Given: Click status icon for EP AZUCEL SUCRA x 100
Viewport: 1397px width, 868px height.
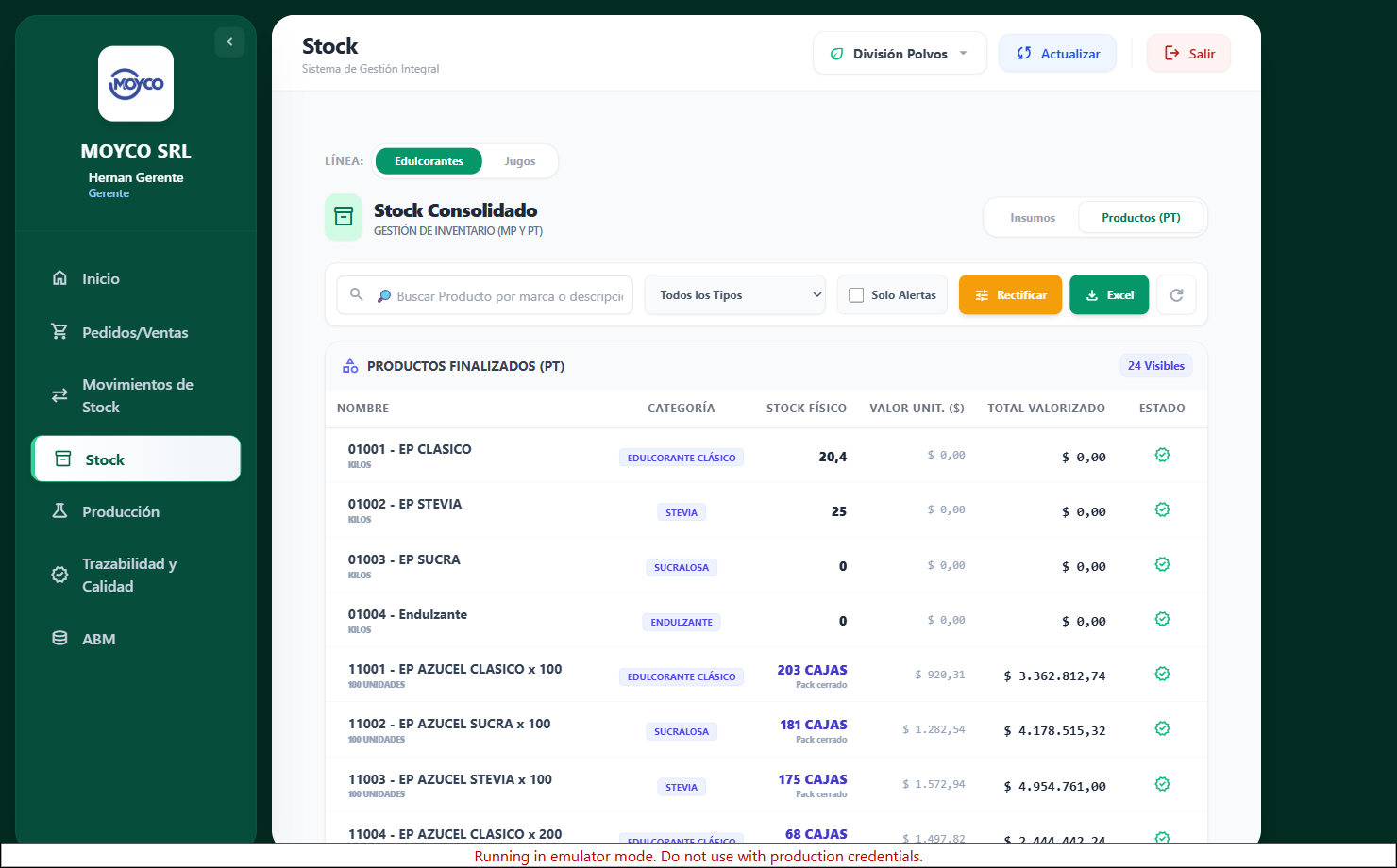Looking at the screenshot, I should click(1162, 728).
